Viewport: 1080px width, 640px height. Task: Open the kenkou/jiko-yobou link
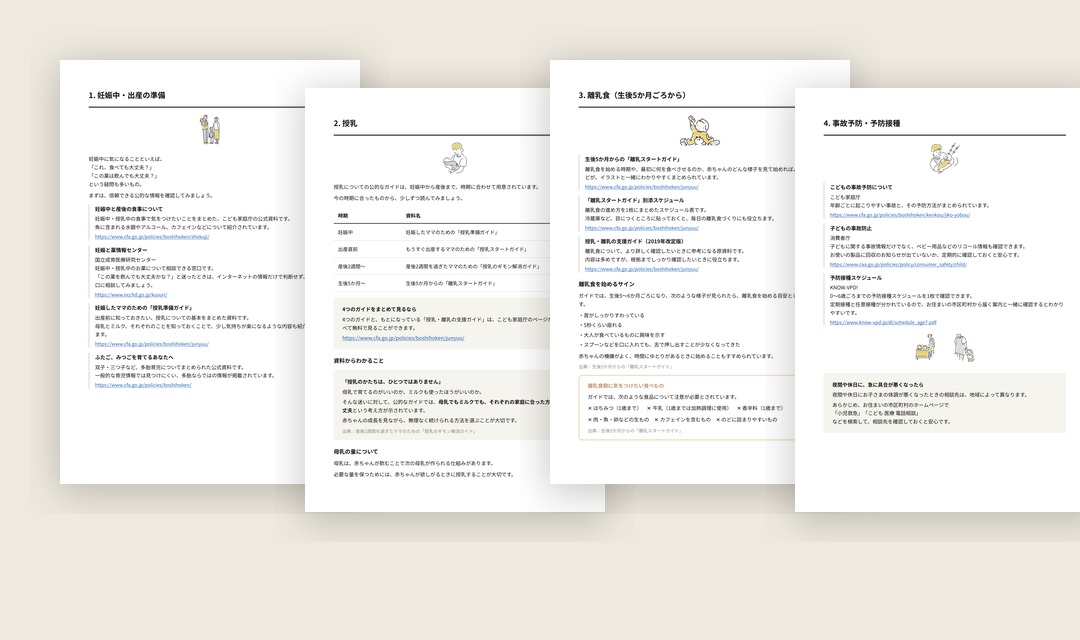coord(900,215)
